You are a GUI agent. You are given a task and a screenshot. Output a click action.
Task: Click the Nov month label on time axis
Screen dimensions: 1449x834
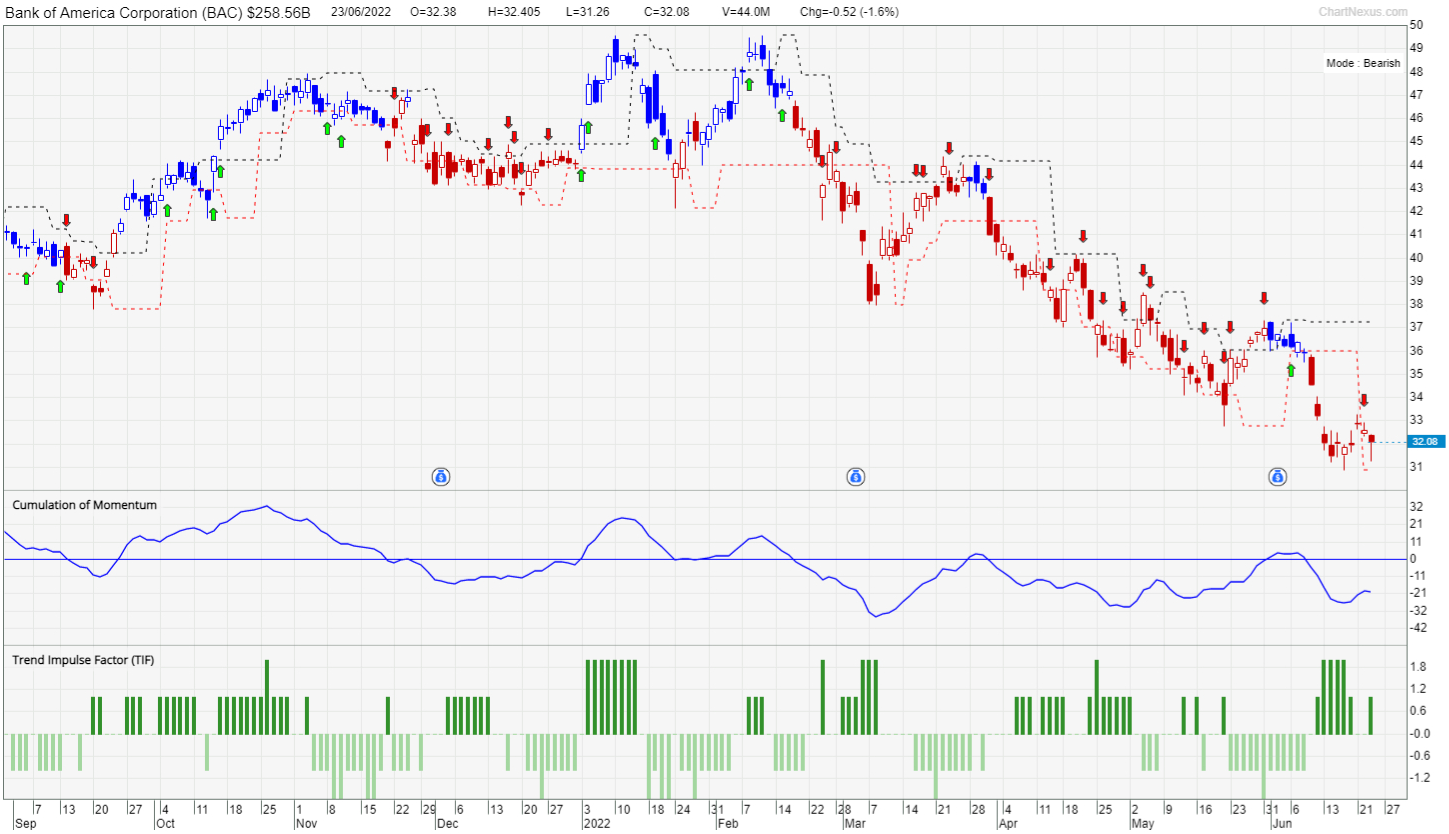305,825
